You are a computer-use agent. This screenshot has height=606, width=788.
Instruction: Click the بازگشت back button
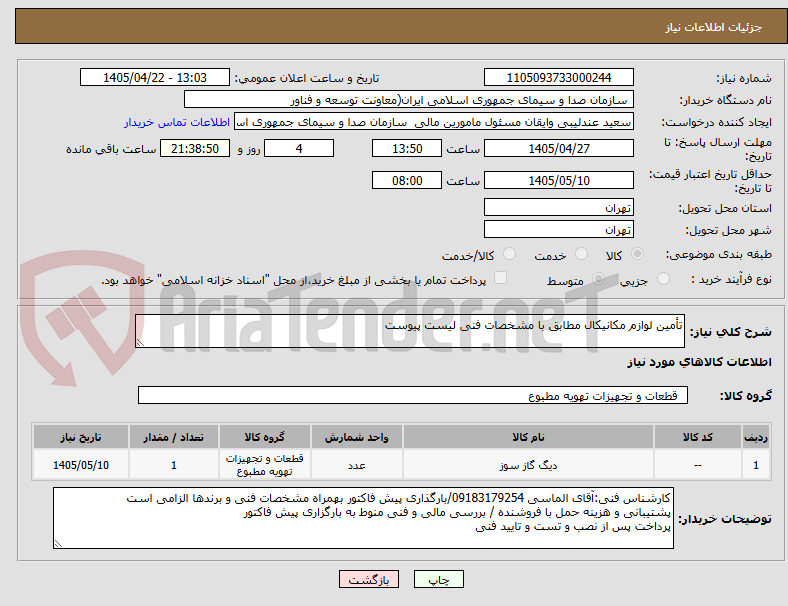[369, 579]
